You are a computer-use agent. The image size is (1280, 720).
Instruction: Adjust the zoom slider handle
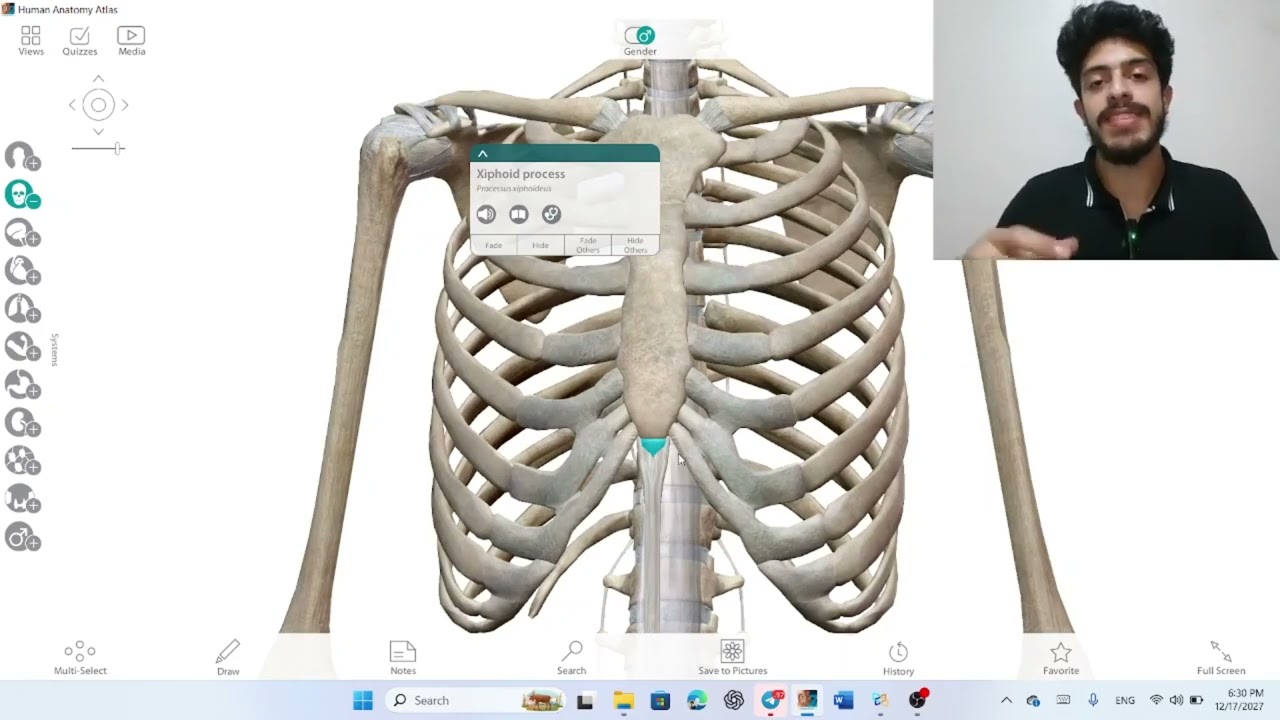tap(118, 148)
